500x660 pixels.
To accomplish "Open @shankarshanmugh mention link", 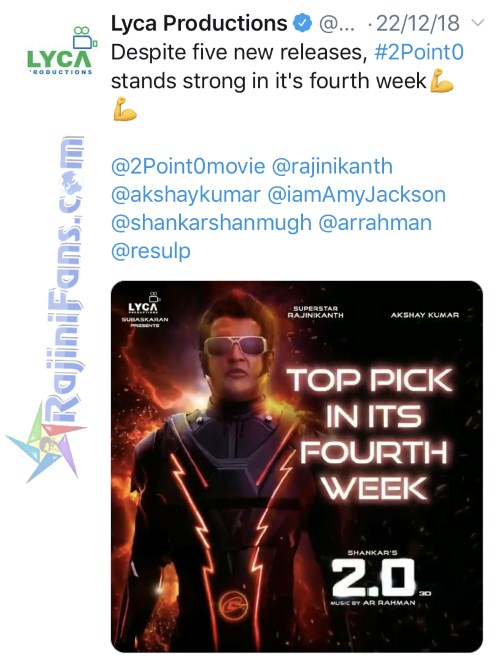I will coord(211,223).
